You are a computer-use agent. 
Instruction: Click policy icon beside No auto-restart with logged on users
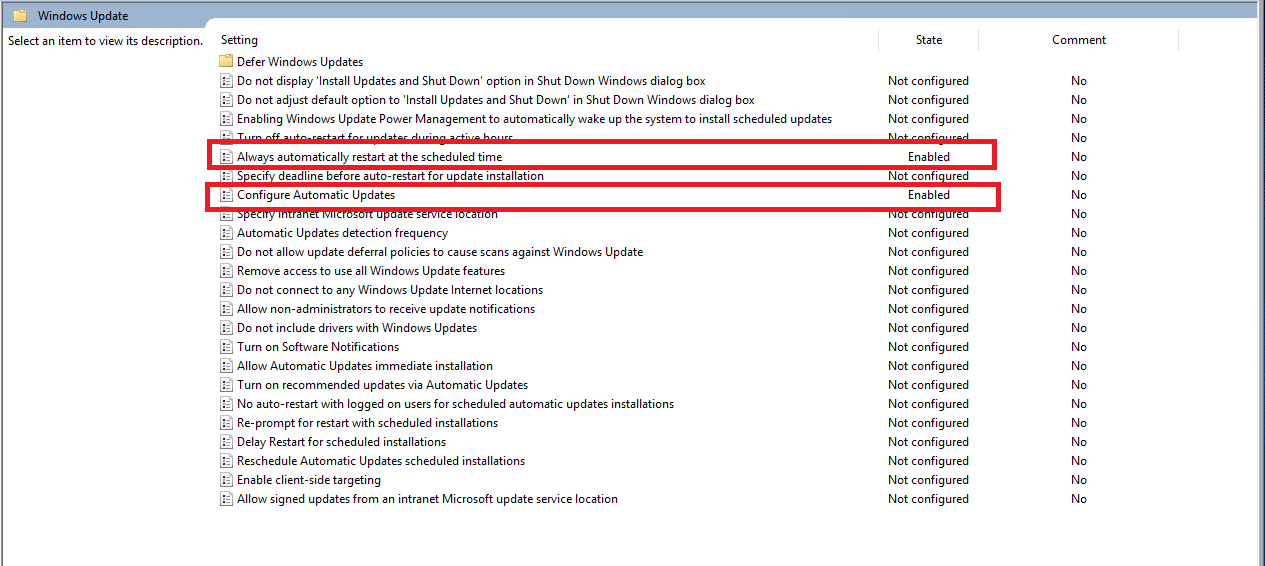226,404
